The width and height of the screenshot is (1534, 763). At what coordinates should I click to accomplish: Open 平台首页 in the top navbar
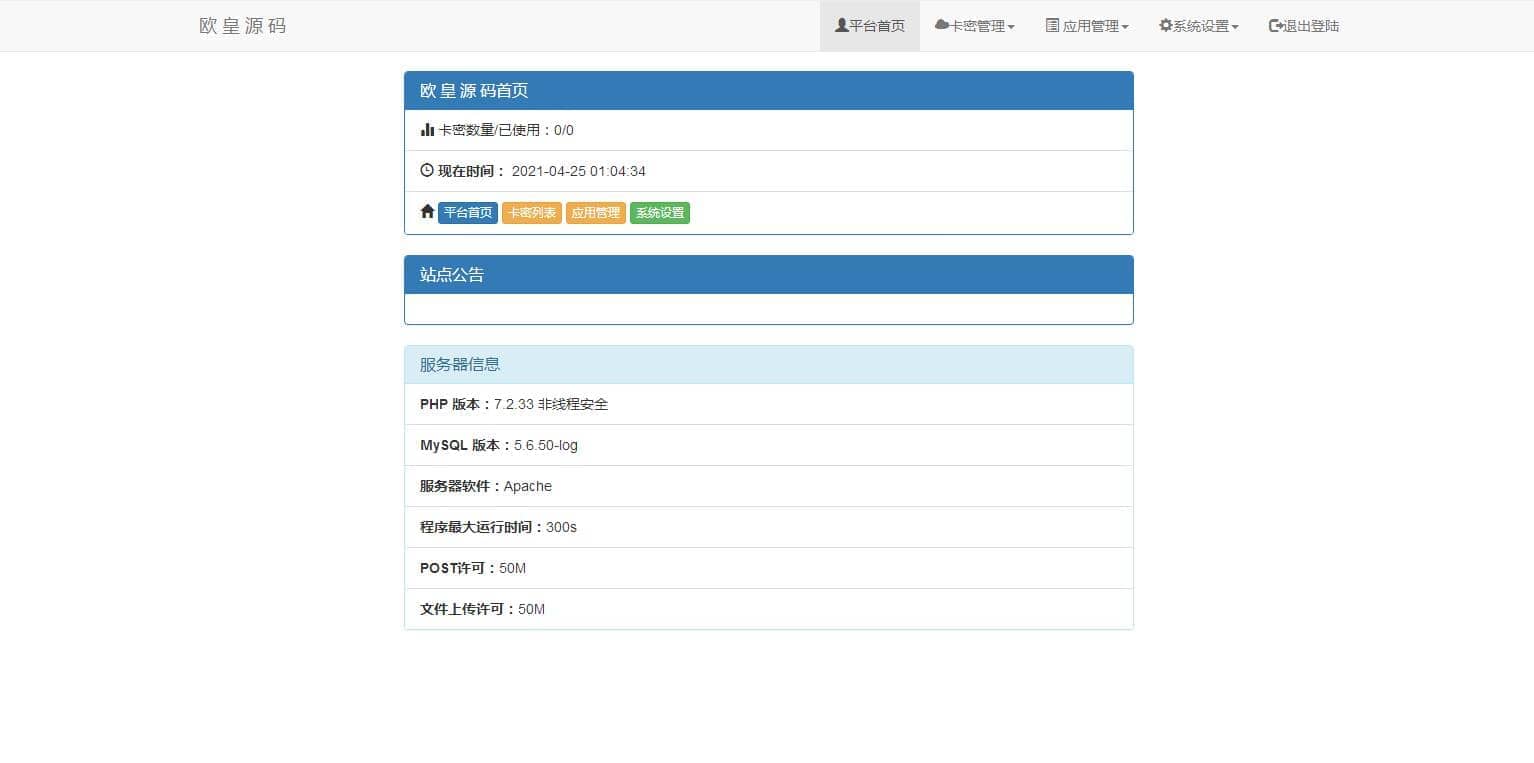pyautogui.click(x=870, y=26)
